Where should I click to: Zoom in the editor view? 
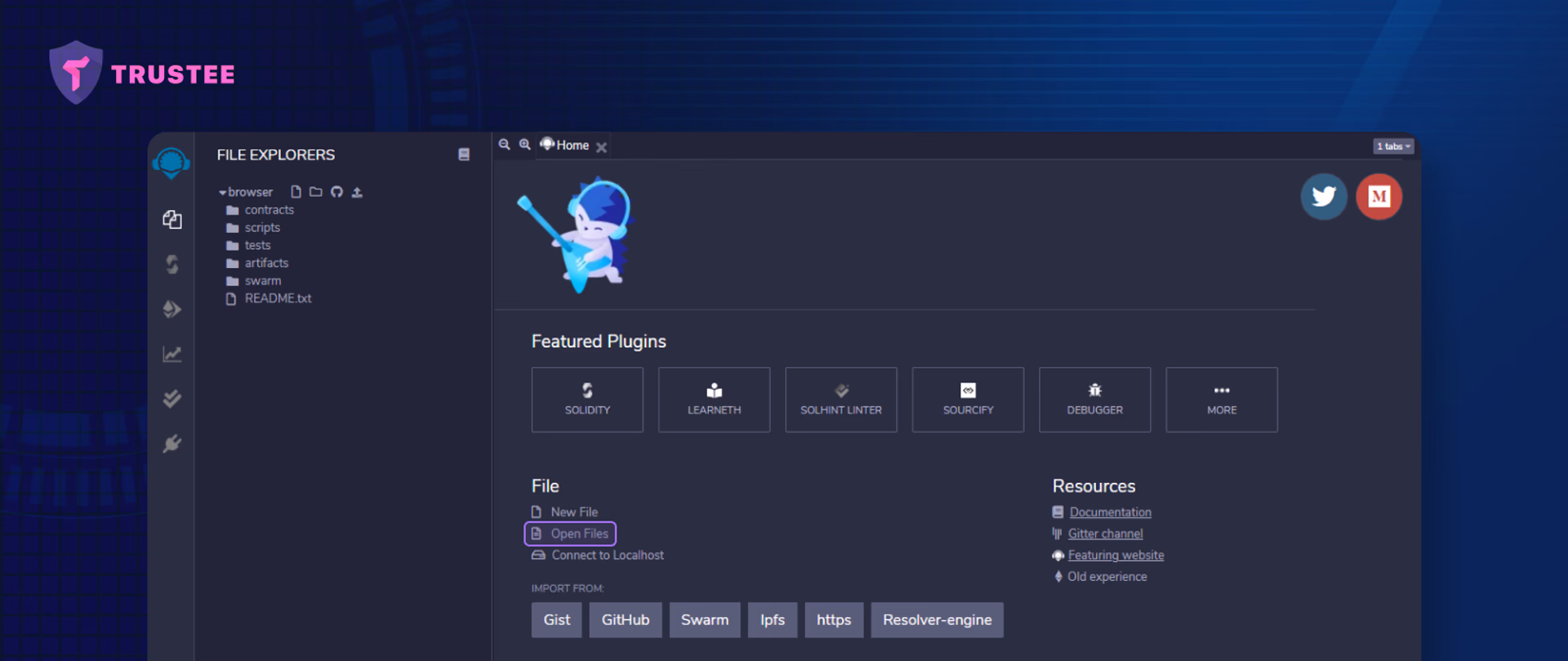[x=525, y=145]
